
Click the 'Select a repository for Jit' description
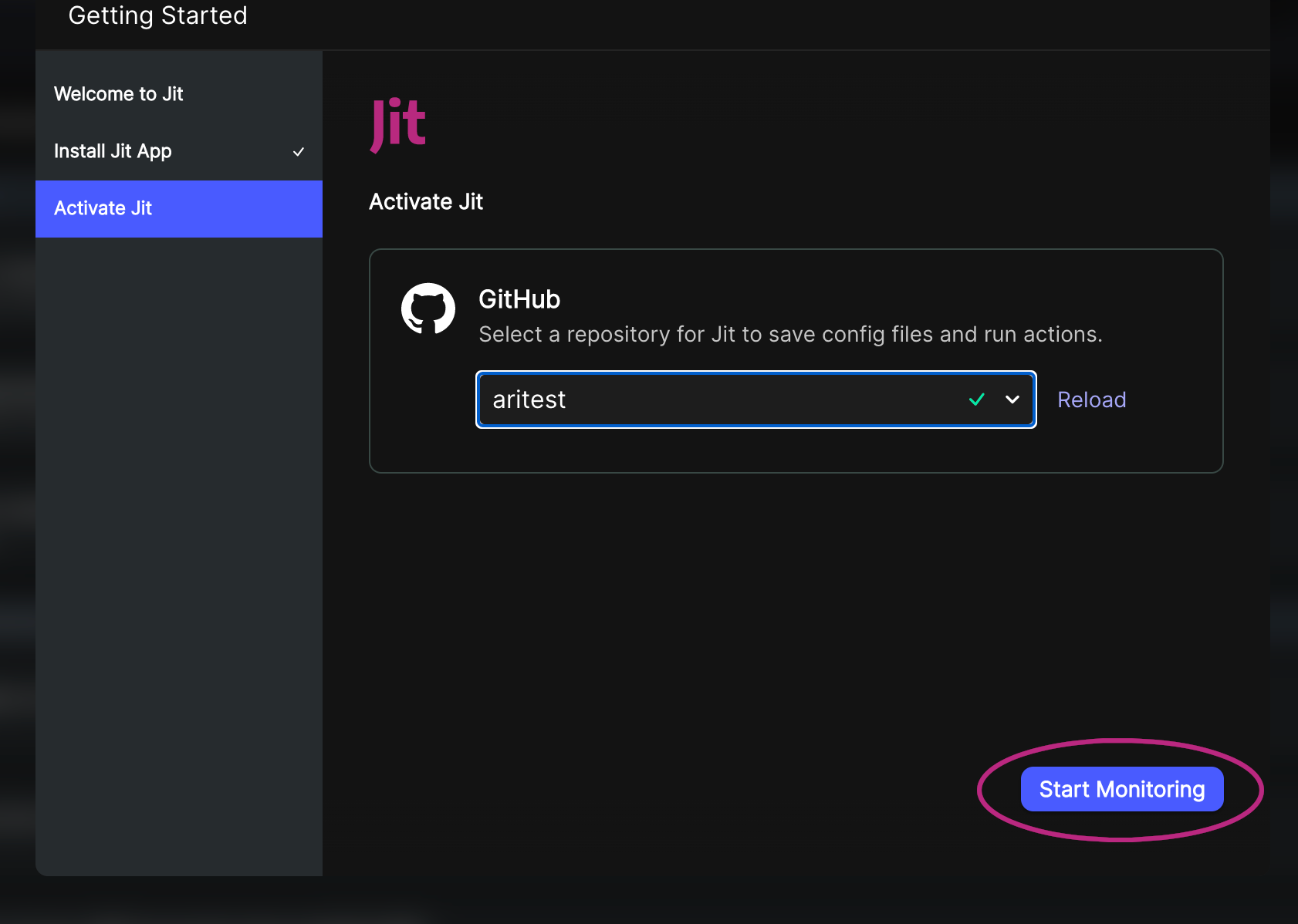(790, 335)
